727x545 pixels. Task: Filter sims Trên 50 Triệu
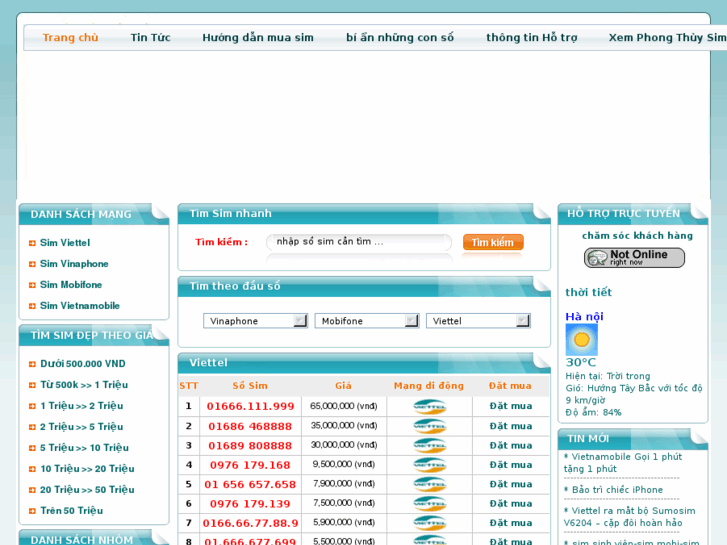(71, 510)
